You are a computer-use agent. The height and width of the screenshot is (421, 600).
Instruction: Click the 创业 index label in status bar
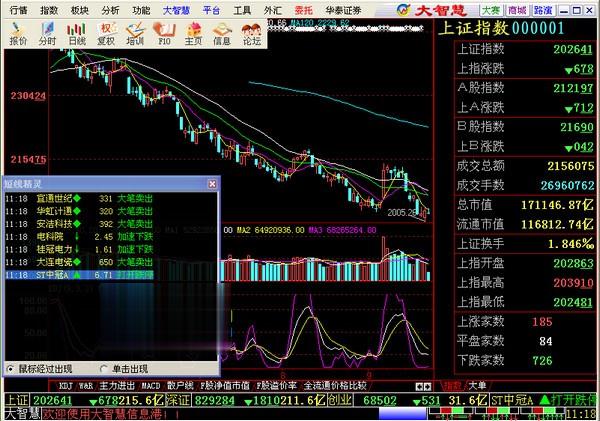click(339, 401)
